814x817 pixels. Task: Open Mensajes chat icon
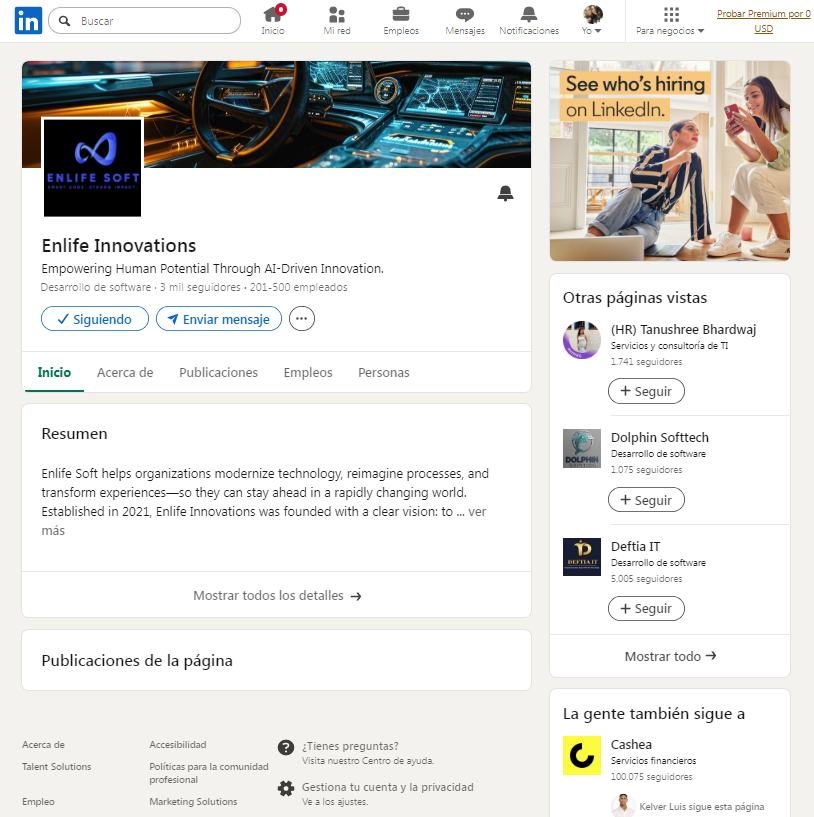point(465,21)
